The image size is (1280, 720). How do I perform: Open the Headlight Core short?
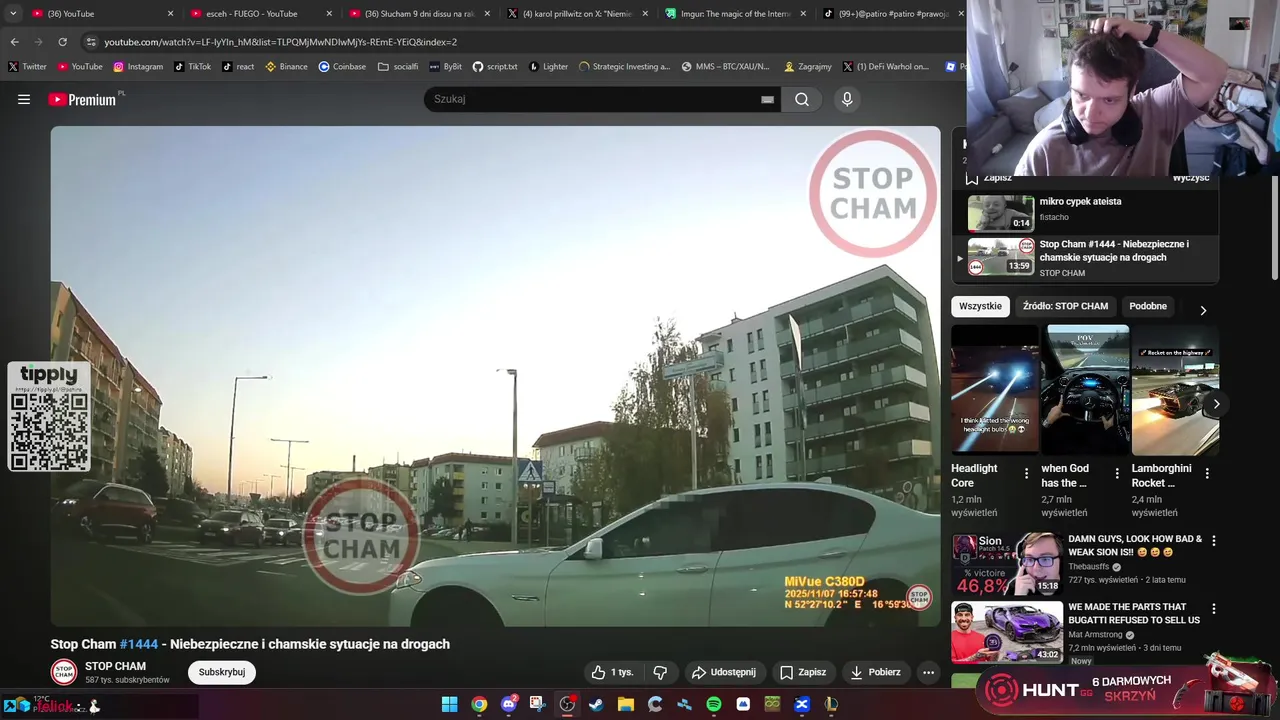(x=995, y=390)
